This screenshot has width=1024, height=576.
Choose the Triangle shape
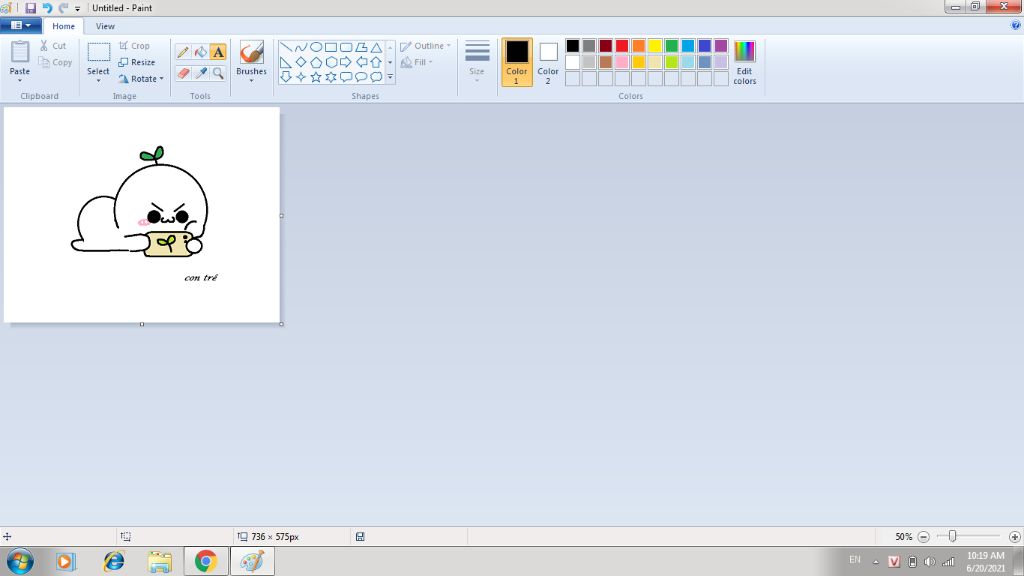pyautogui.click(x=376, y=47)
